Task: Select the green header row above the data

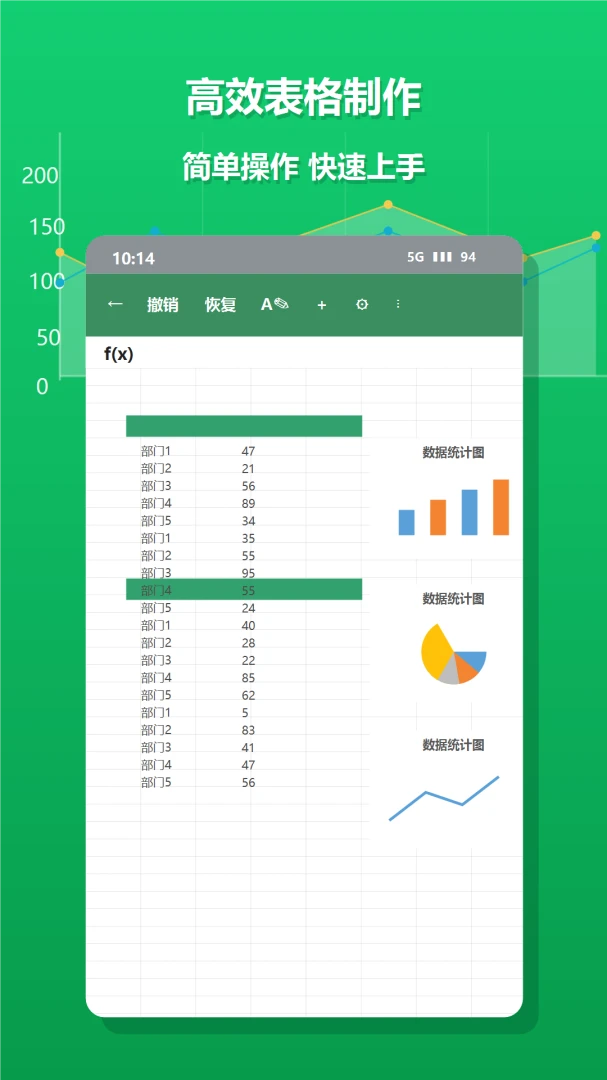Action: point(244,426)
